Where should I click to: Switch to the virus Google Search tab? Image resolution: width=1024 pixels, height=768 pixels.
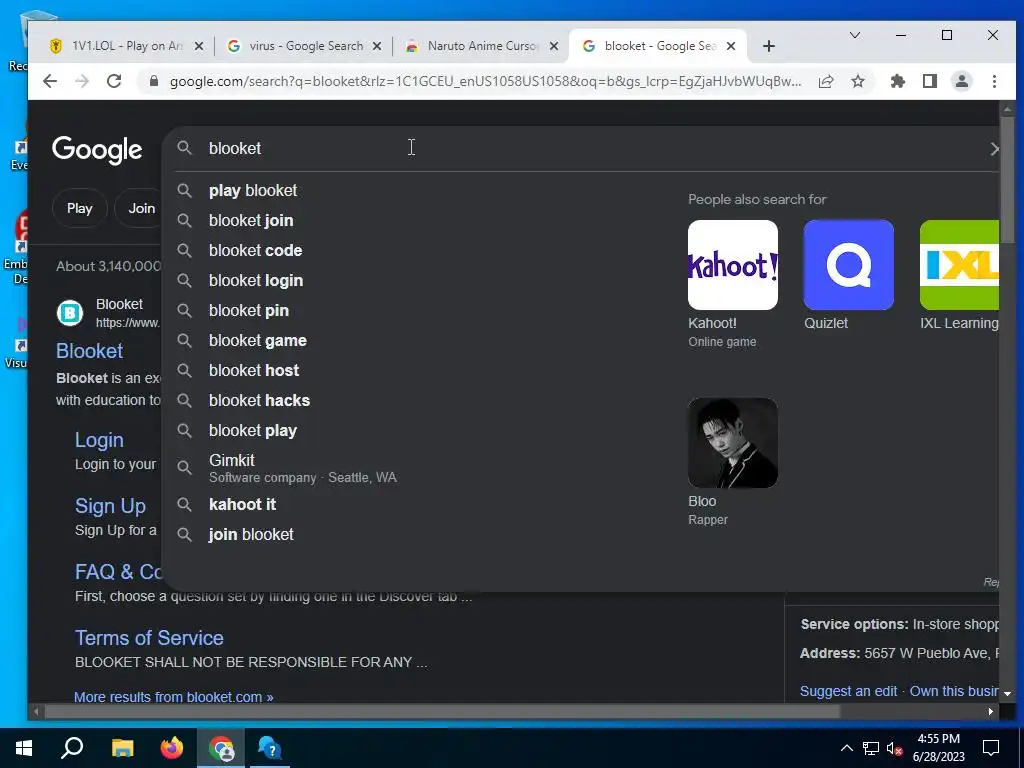click(302, 46)
